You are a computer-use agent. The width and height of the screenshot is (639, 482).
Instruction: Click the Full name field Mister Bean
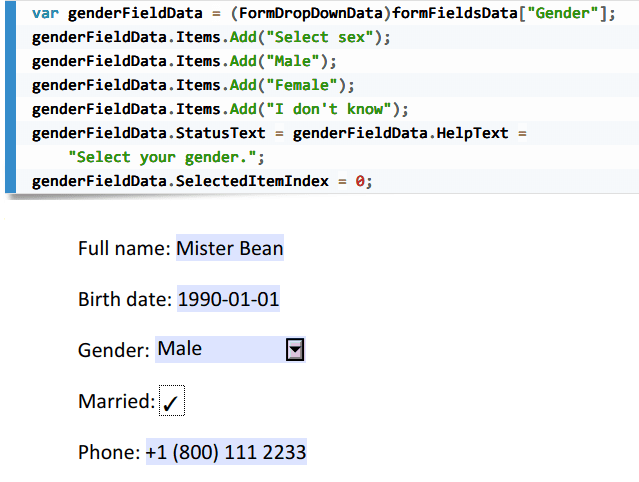pyautogui.click(x=230, y=248)
